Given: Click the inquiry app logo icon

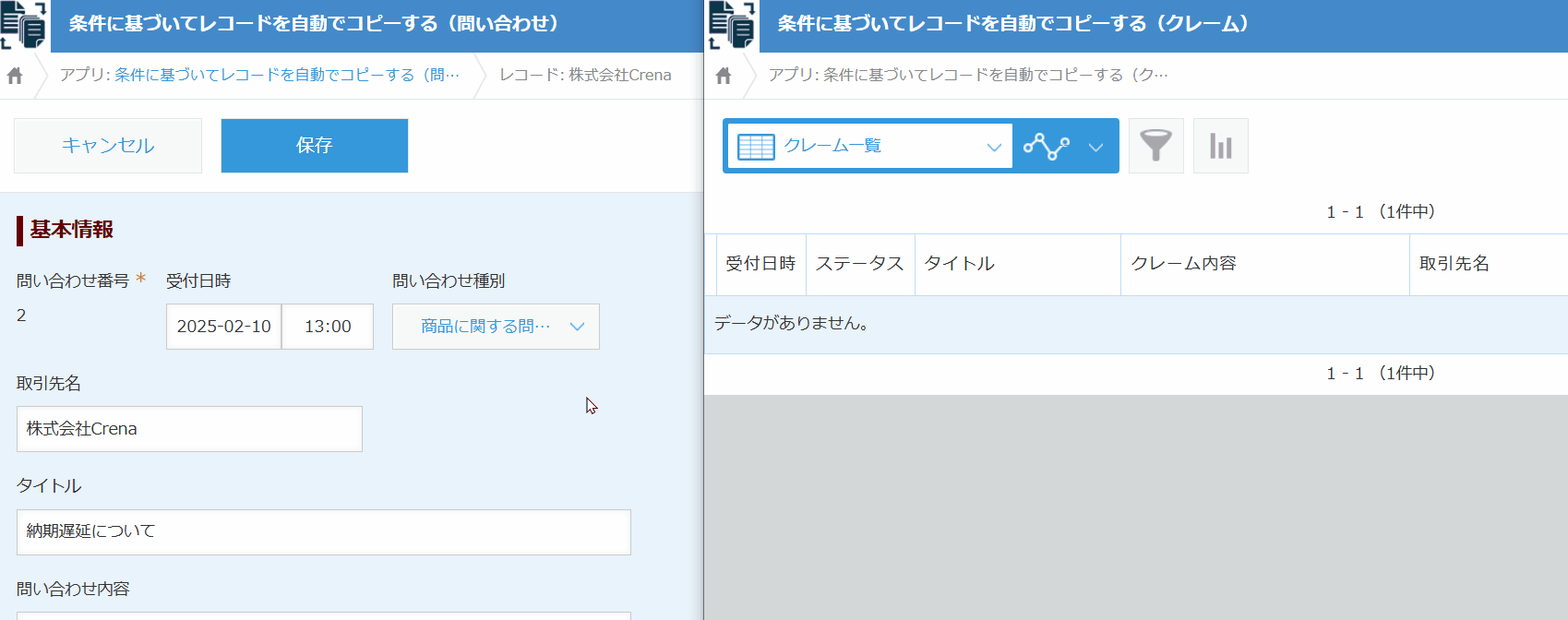Looking at the screenshot, I should point(24,25).
